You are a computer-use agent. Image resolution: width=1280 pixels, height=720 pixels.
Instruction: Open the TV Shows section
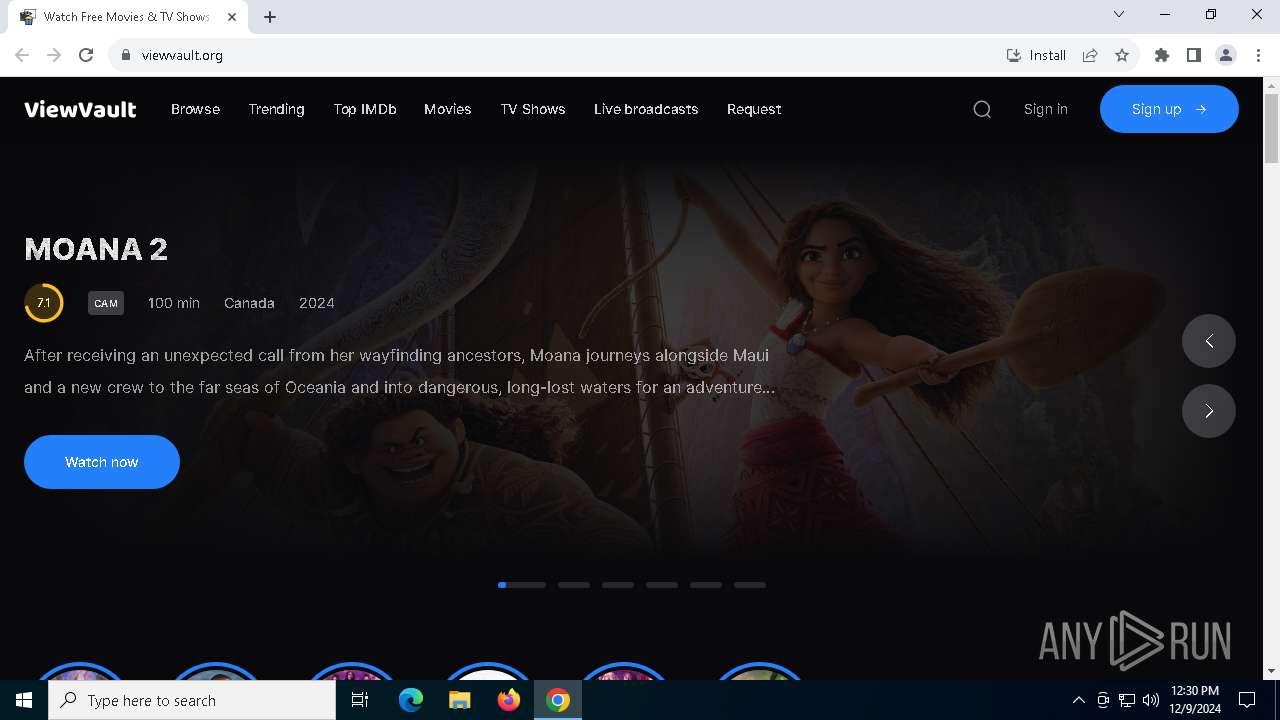533,109
